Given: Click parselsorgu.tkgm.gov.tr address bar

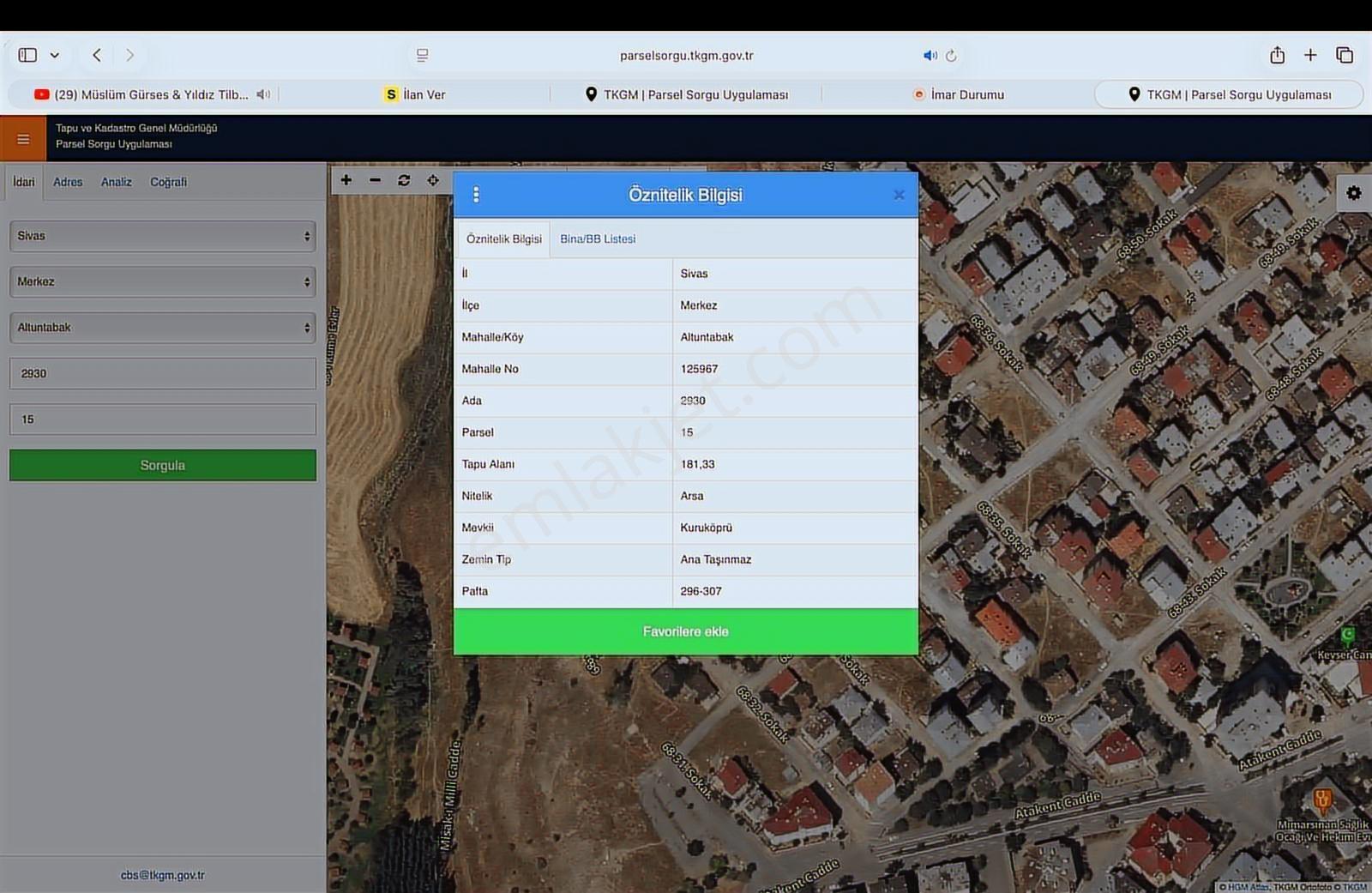Looking at the screenshot, I should (x=686, y=55).
